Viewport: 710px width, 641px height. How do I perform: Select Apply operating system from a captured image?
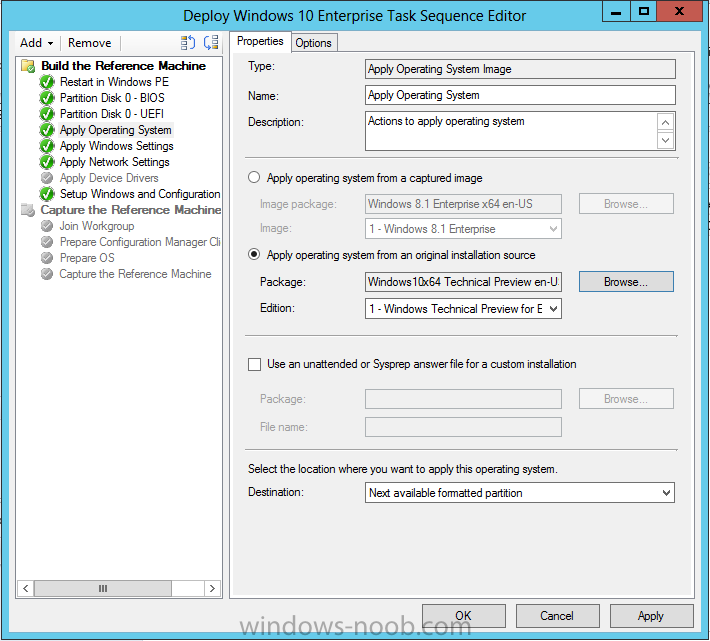tap(254, 177)
